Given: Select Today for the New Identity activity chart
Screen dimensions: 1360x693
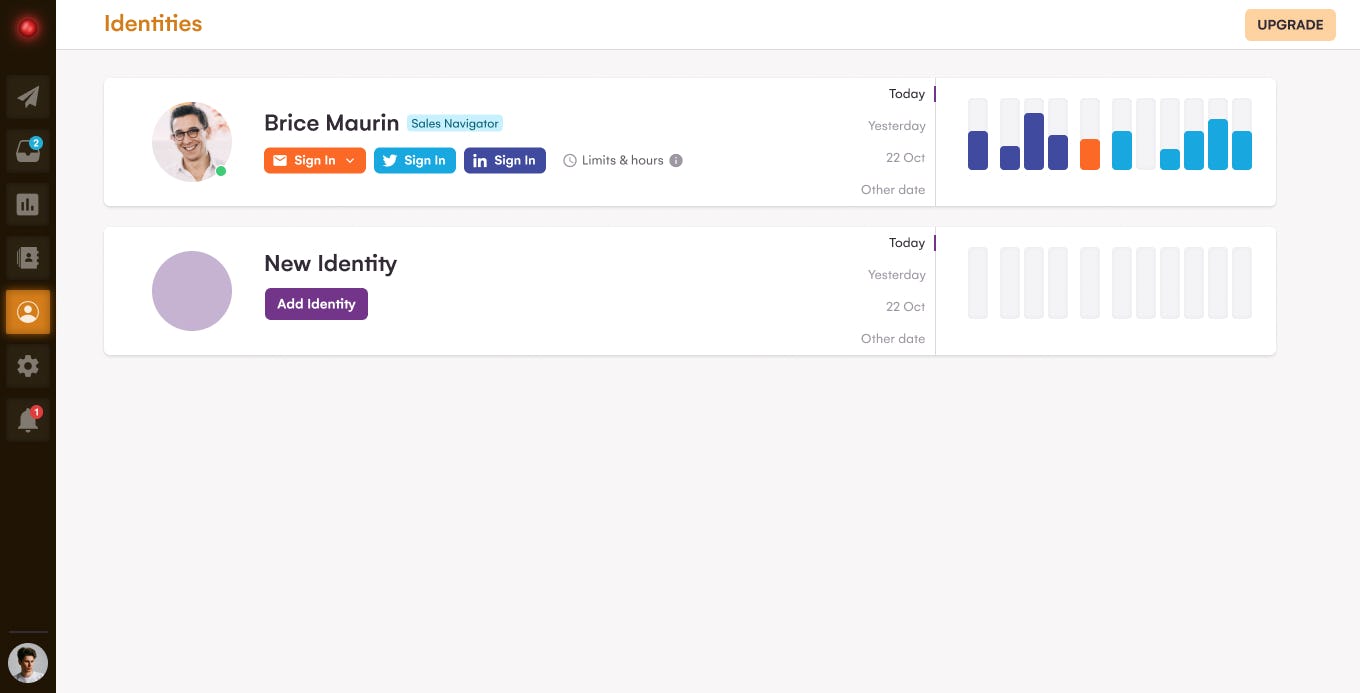Looking at the screenshot, I should pos(906,242).
